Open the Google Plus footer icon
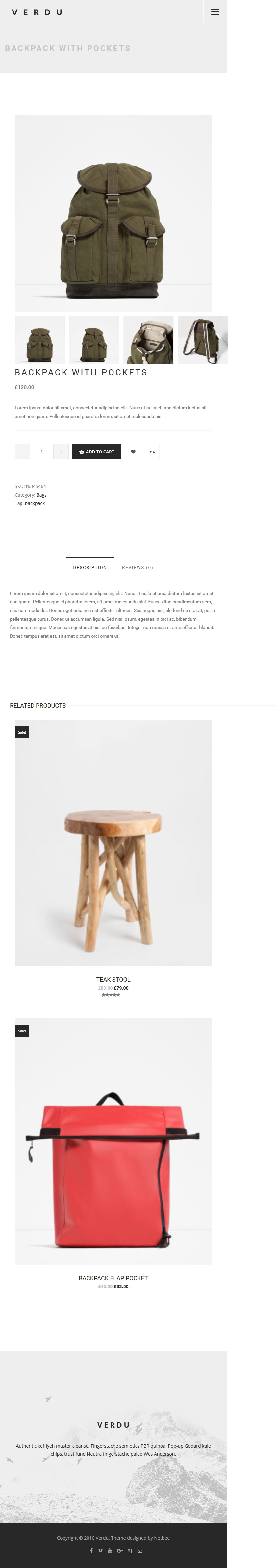Viewport: 276px width, 1568px height. pyautogui.click(x=120, y=1550)
